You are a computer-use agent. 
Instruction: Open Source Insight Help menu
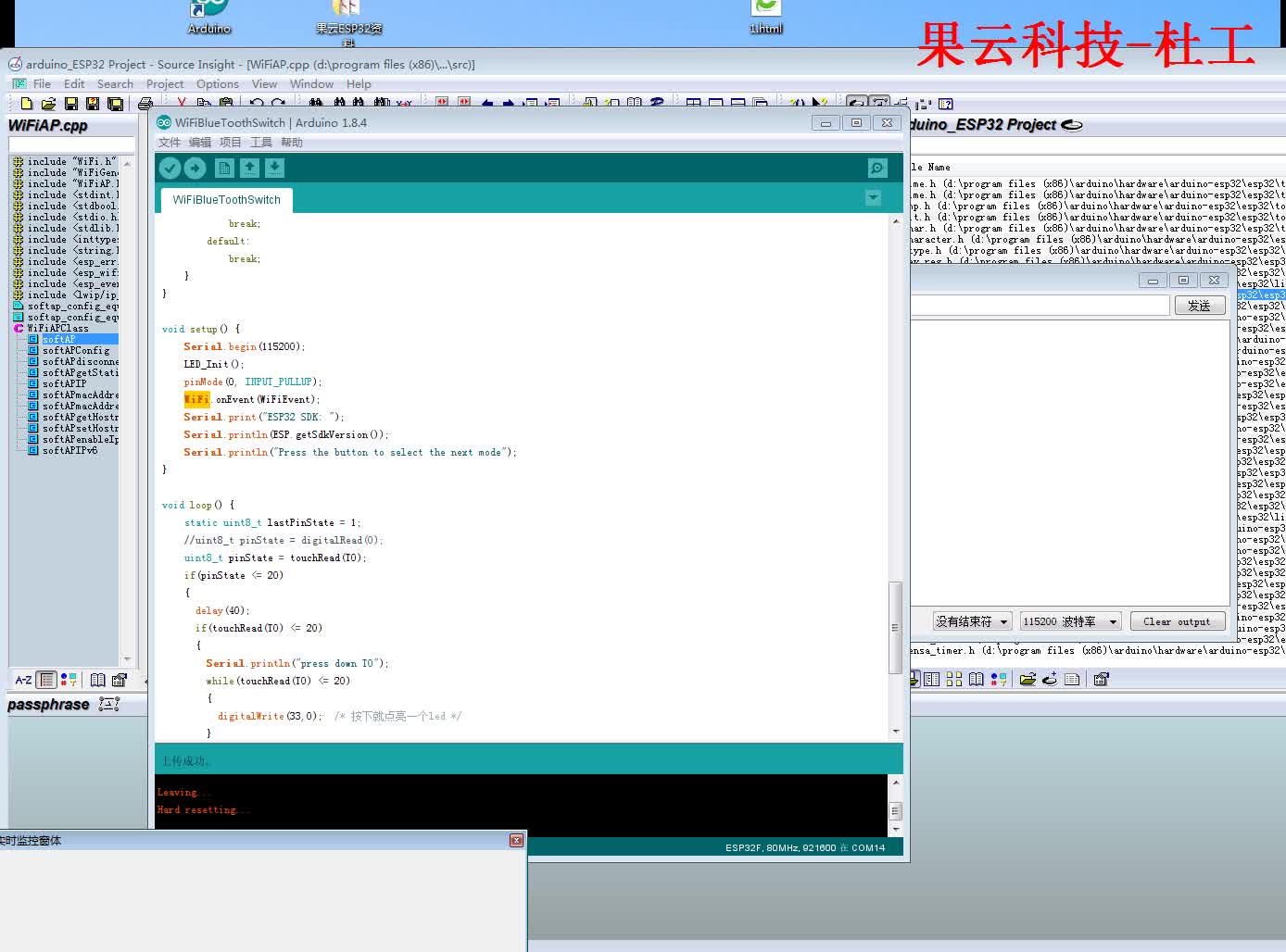359,83
